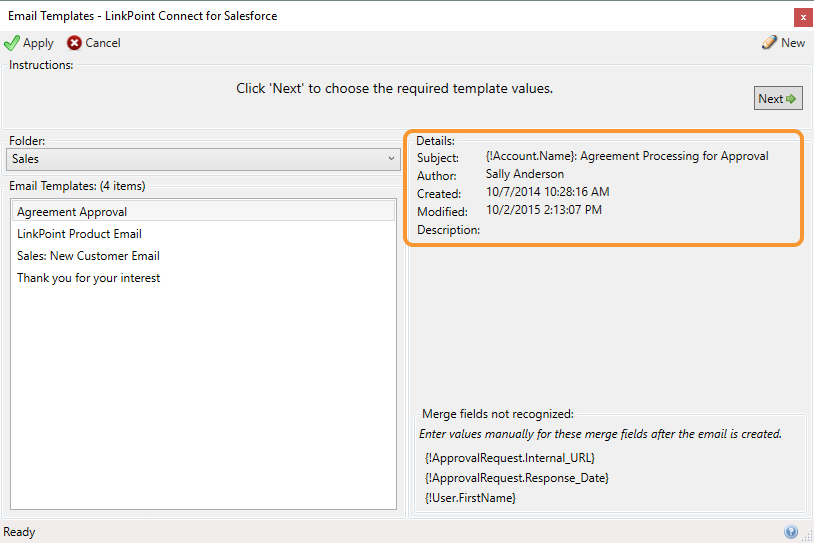Open the Sales folder dropdown
Viewport: 814px width, 543px height.
tap(204, 159)
